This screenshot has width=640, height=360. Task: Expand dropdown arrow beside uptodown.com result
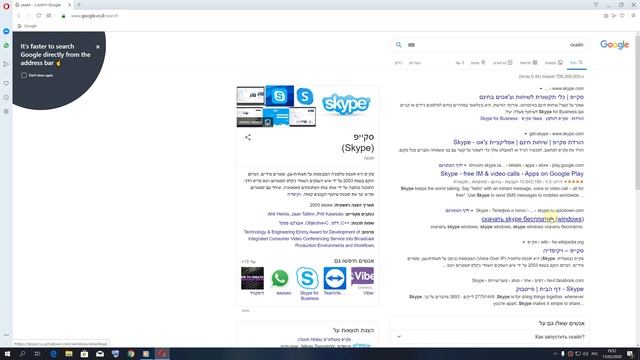(472, 211)
